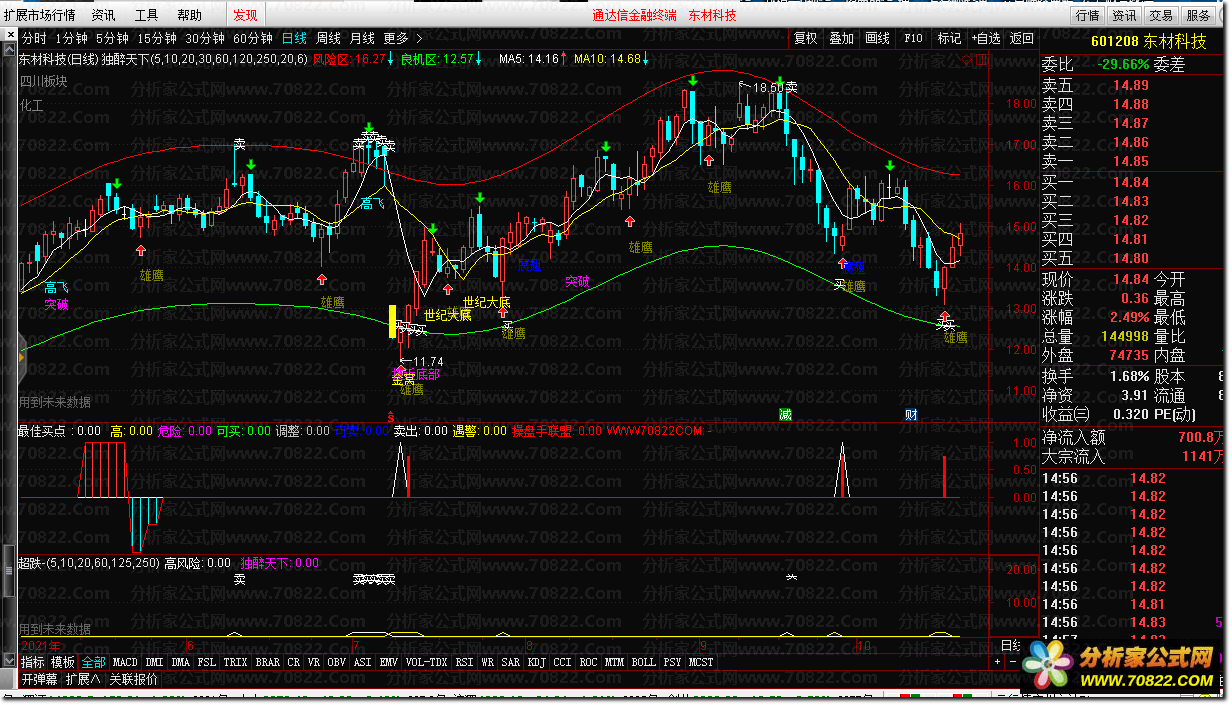Click the 复权 toolbar button
Viewport: 1232px width, 705px height.
coord(805,39)
